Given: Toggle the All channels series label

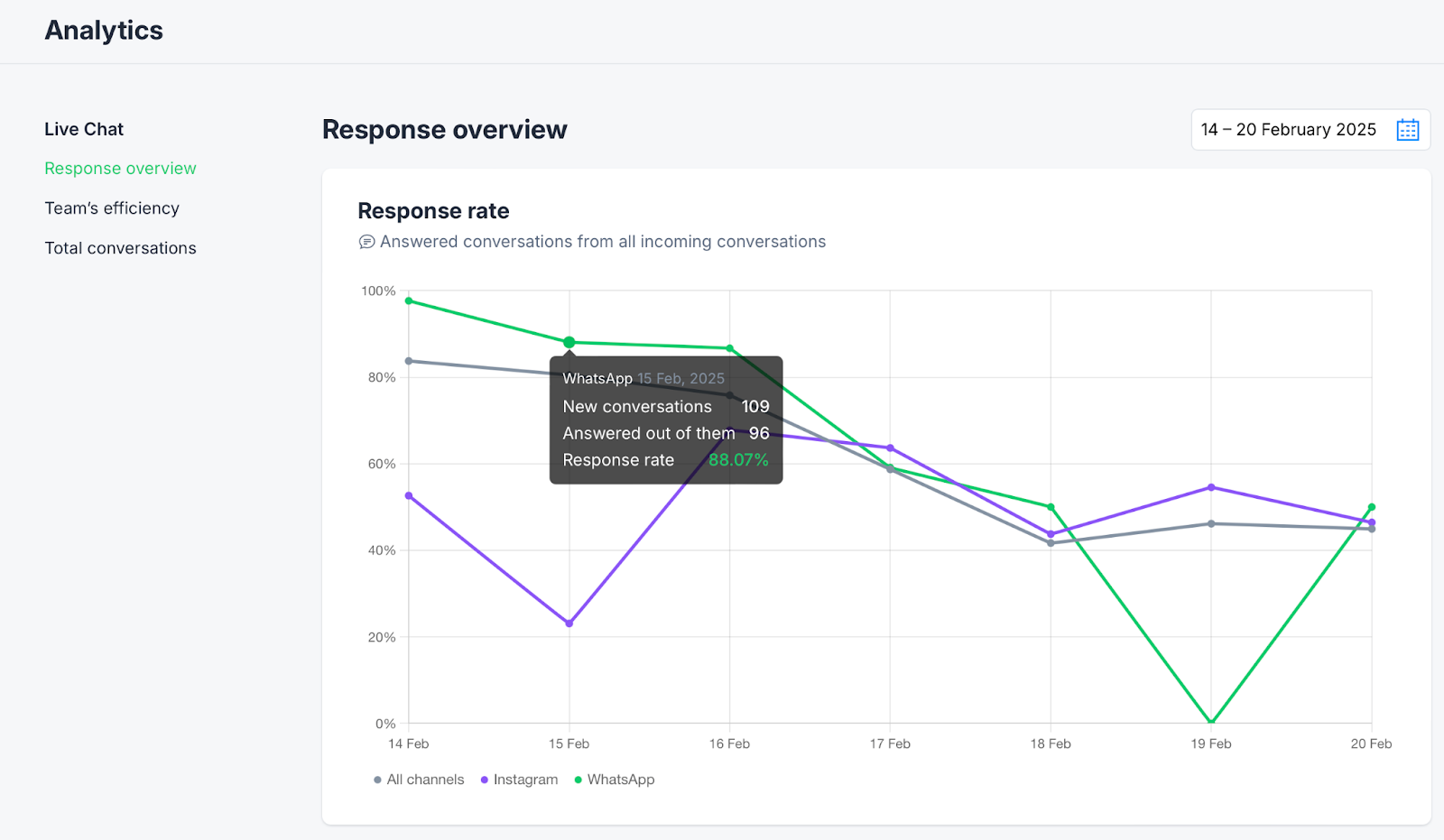Looking at the screenshot, I should coord(425,780).
